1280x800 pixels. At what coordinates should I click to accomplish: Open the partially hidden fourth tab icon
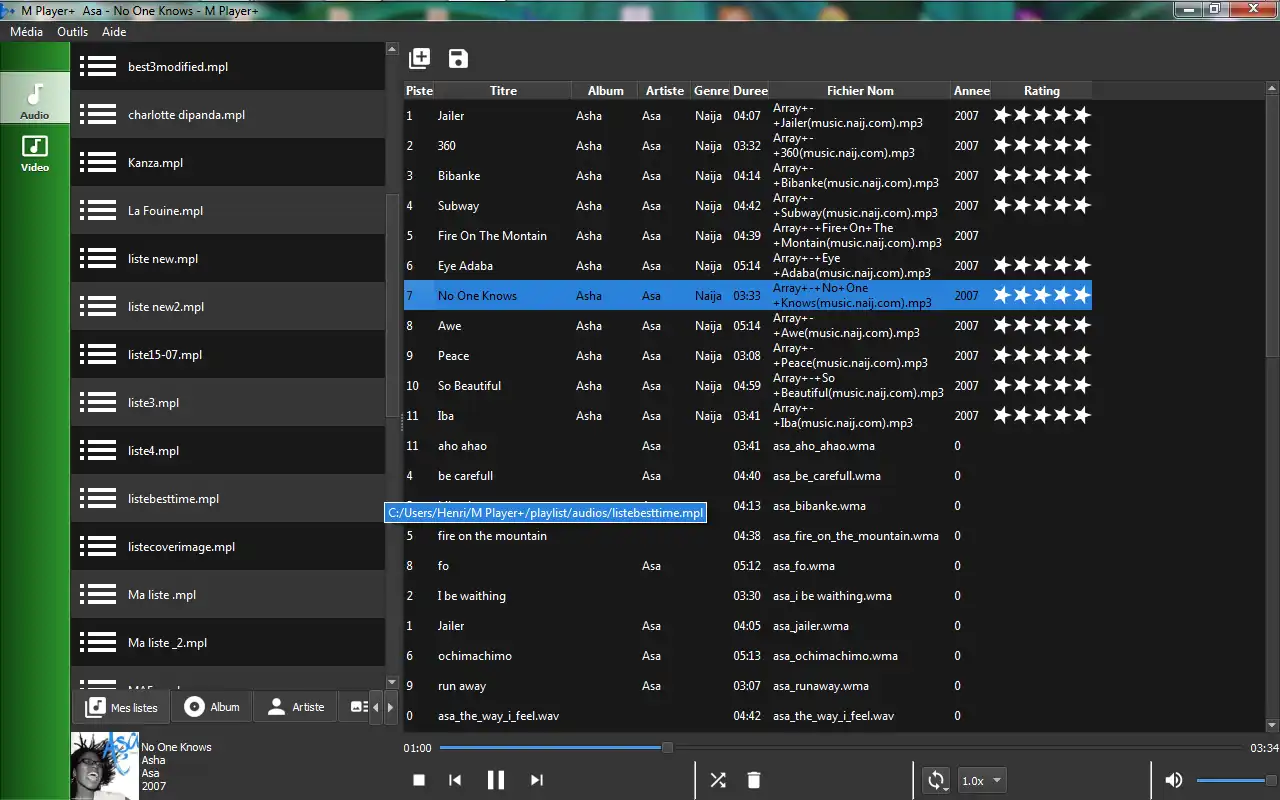point(355,707)
